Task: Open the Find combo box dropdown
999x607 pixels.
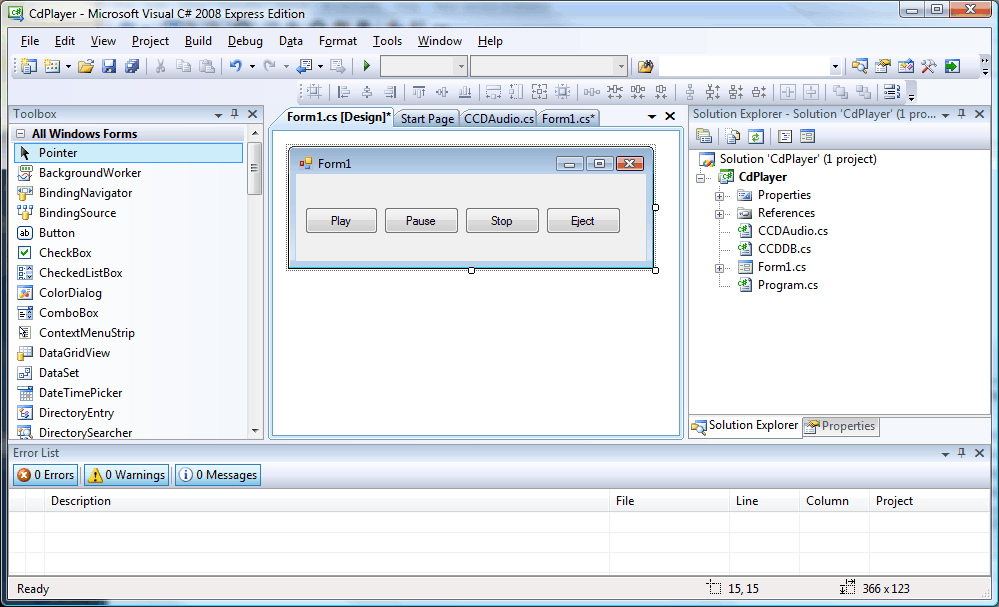Action: (x=835, y=66)
